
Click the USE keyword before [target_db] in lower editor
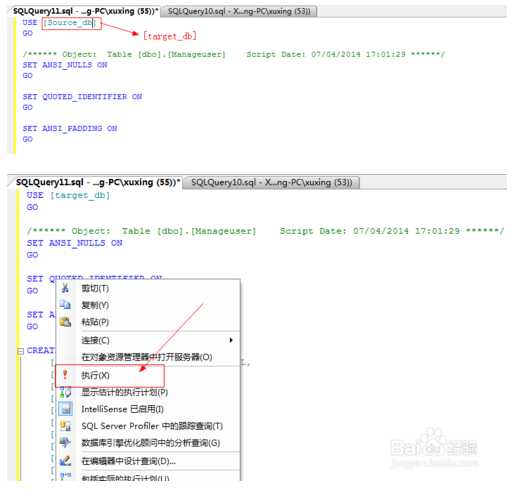[35, 195]
